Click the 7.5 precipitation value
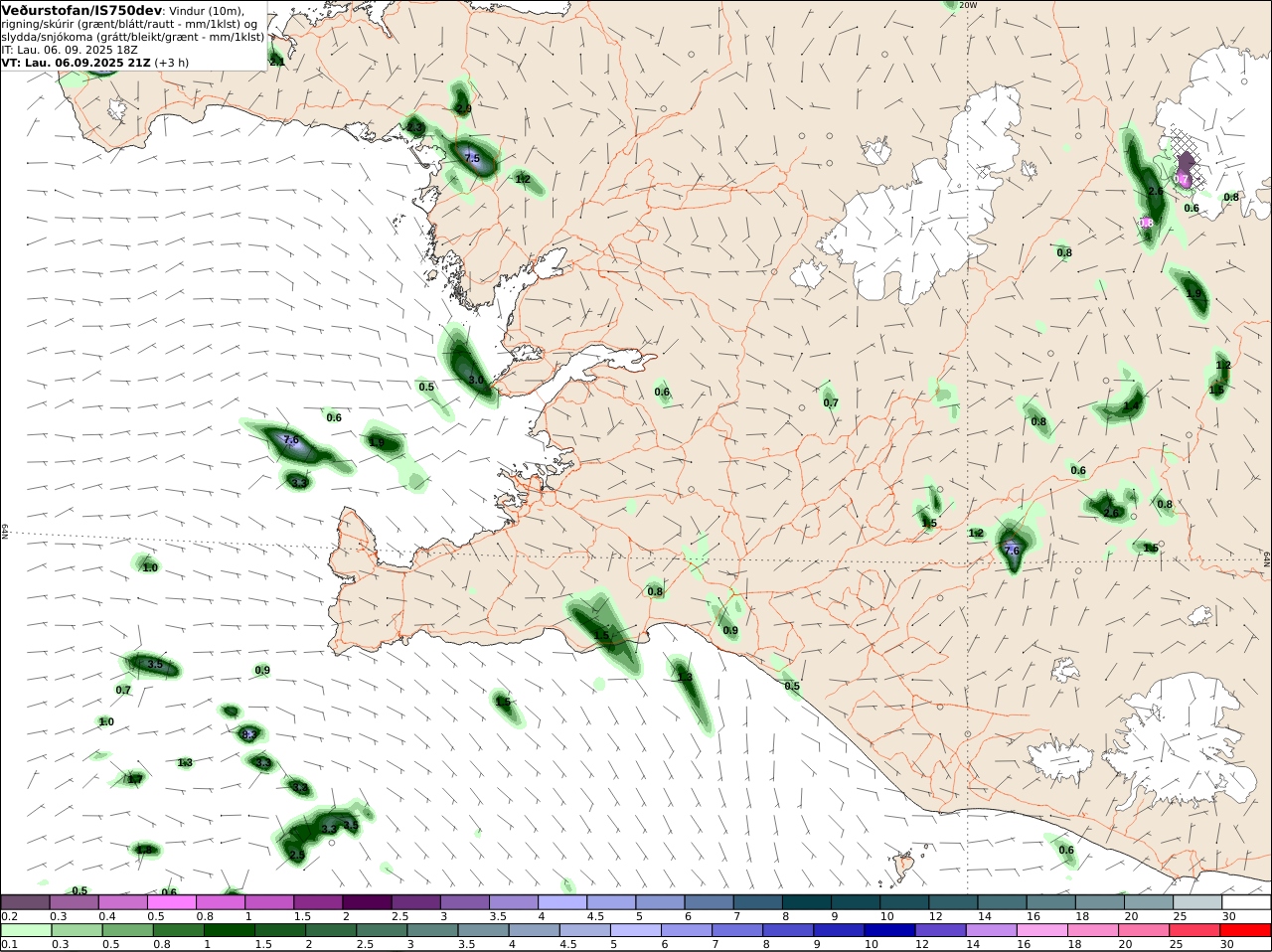Screen dimensions: 1272x952 tap(472, 159)
